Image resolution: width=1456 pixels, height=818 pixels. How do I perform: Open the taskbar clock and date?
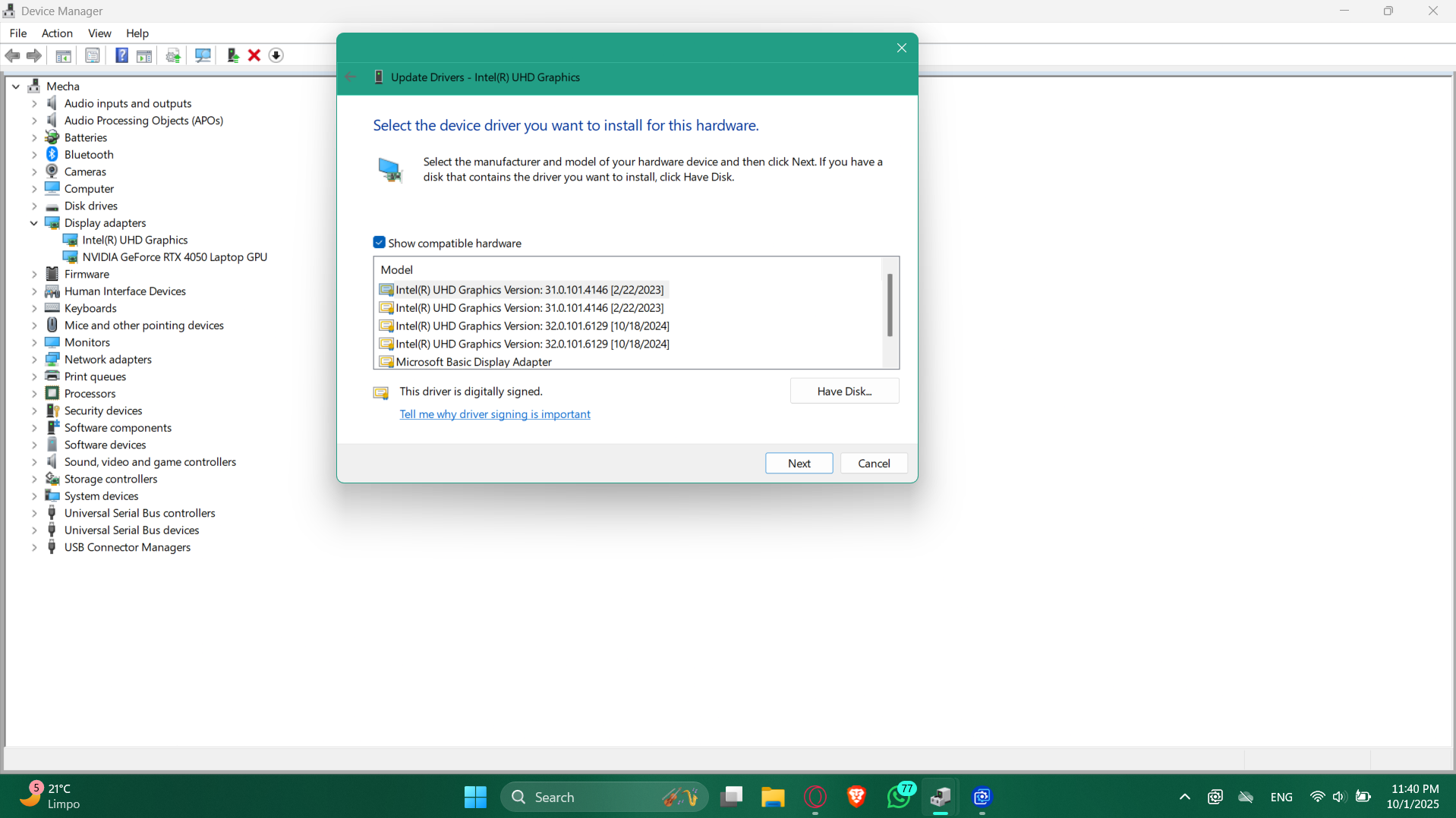1413,797
